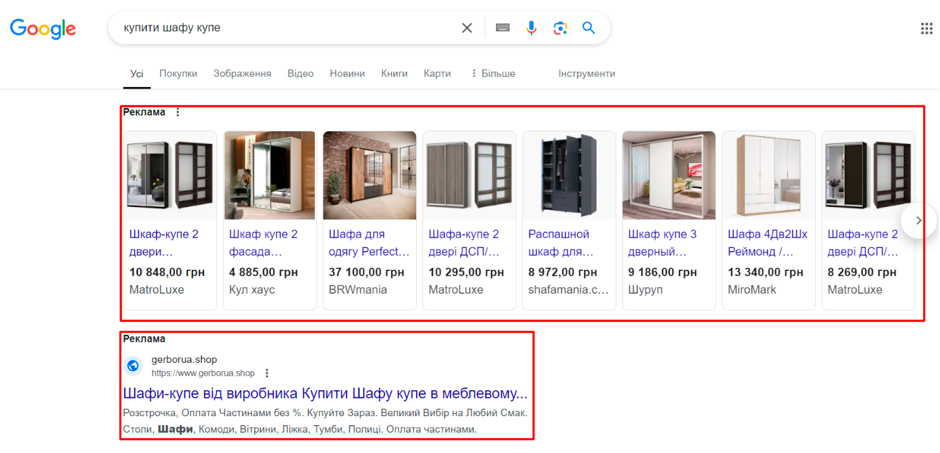Open product image priced 10 295,00 грн
940x453 pixels.
tap(469, 175)
